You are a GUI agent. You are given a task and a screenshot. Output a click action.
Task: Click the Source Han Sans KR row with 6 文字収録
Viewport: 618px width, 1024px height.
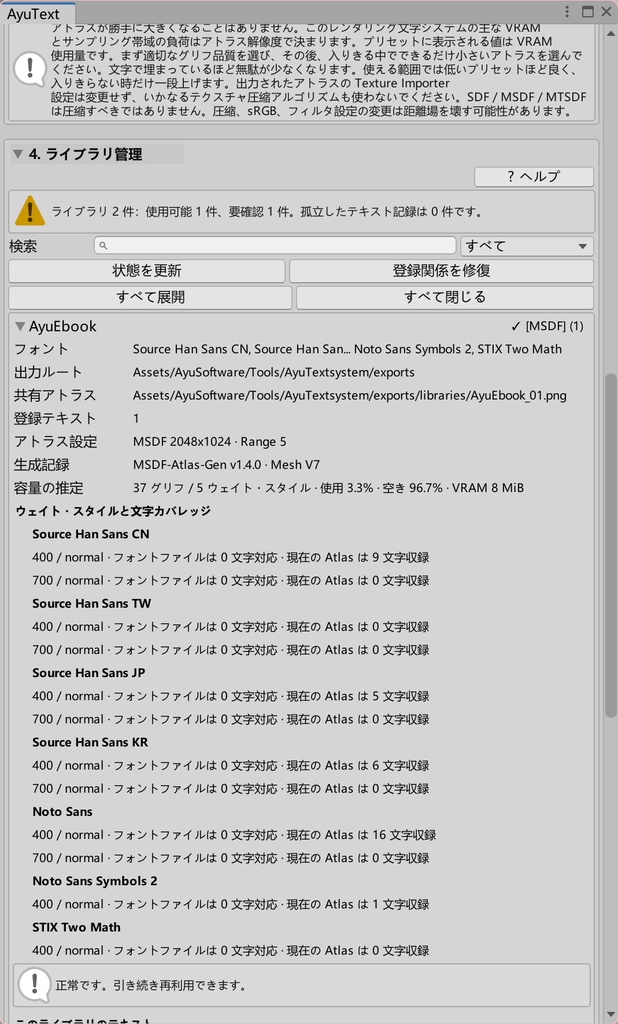point(231,765)
